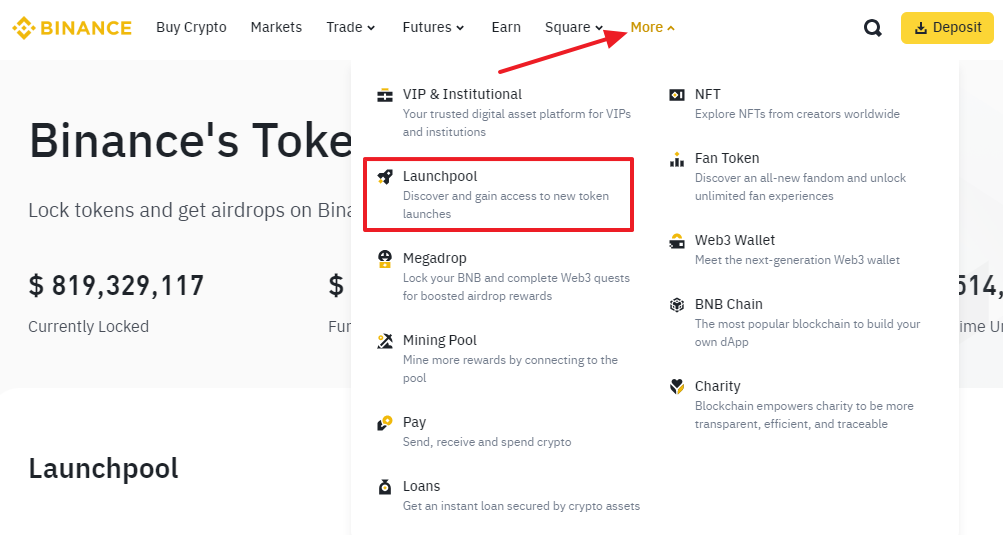The image size is (1003, 535).
Task: Click the Loans money bag icon
Action: pyautogui.click(x=385, y=487)
